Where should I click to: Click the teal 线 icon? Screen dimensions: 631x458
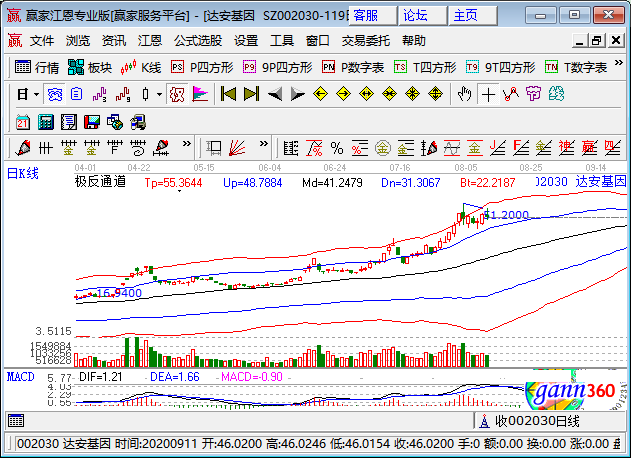click(x=557, y=95)
